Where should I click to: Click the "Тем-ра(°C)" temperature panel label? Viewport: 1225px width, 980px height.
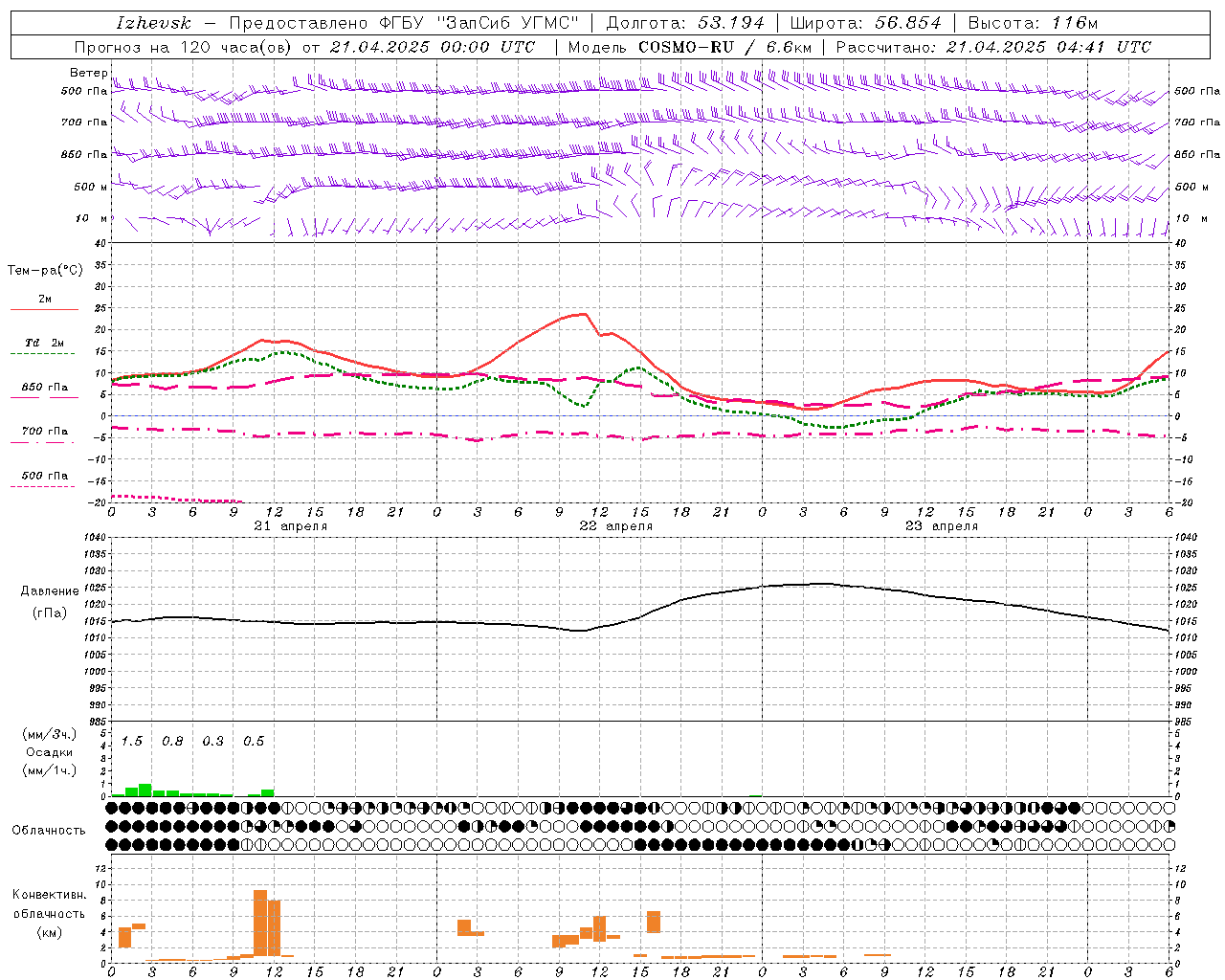[x=45, y=270]
